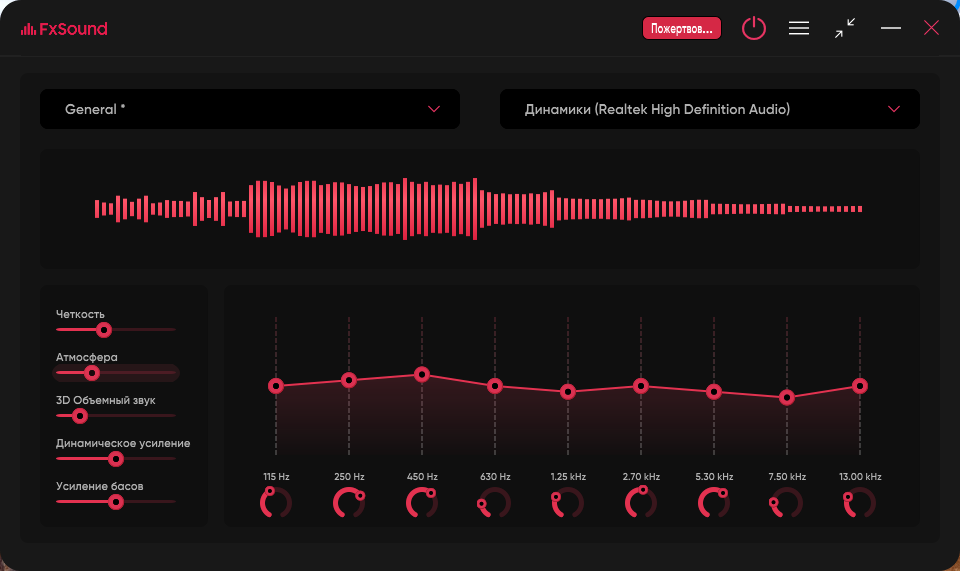960x571 pixels.
Task: Click the 7.50 kHz frequency label
Action: [787, 477]
